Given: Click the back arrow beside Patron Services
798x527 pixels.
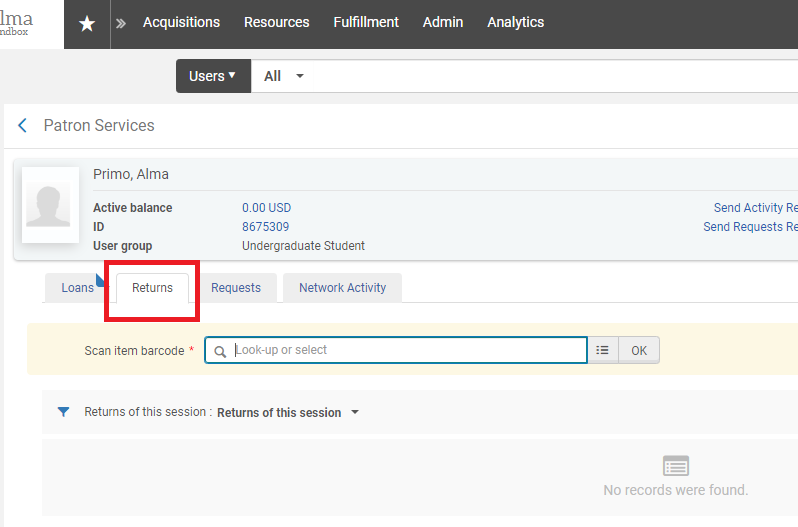Looking at the screenshot, I should [23, 126].
